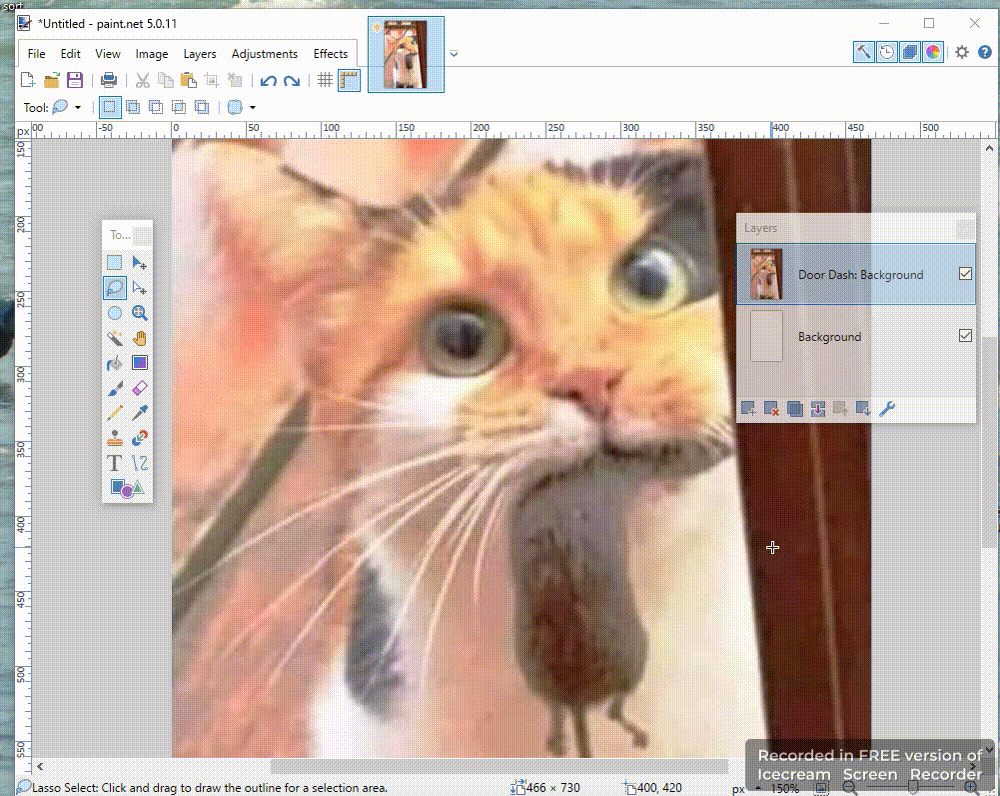Viewport: 1000px width, 796px height.
Task: Select the Magic Wand tool
Action: tap(114, 338)
